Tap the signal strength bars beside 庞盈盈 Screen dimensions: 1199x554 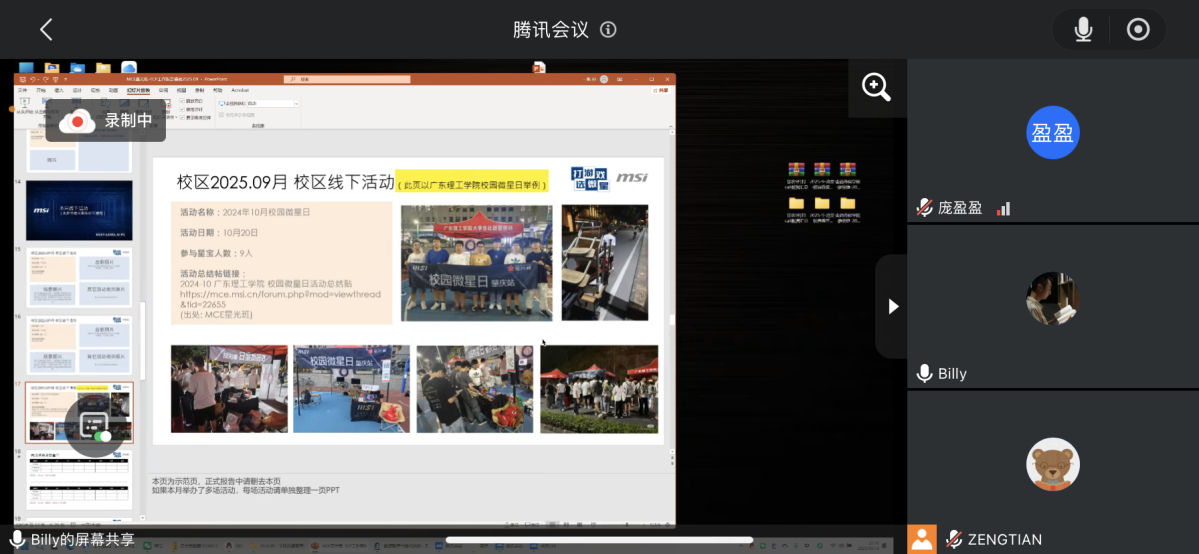(1004, 209)
